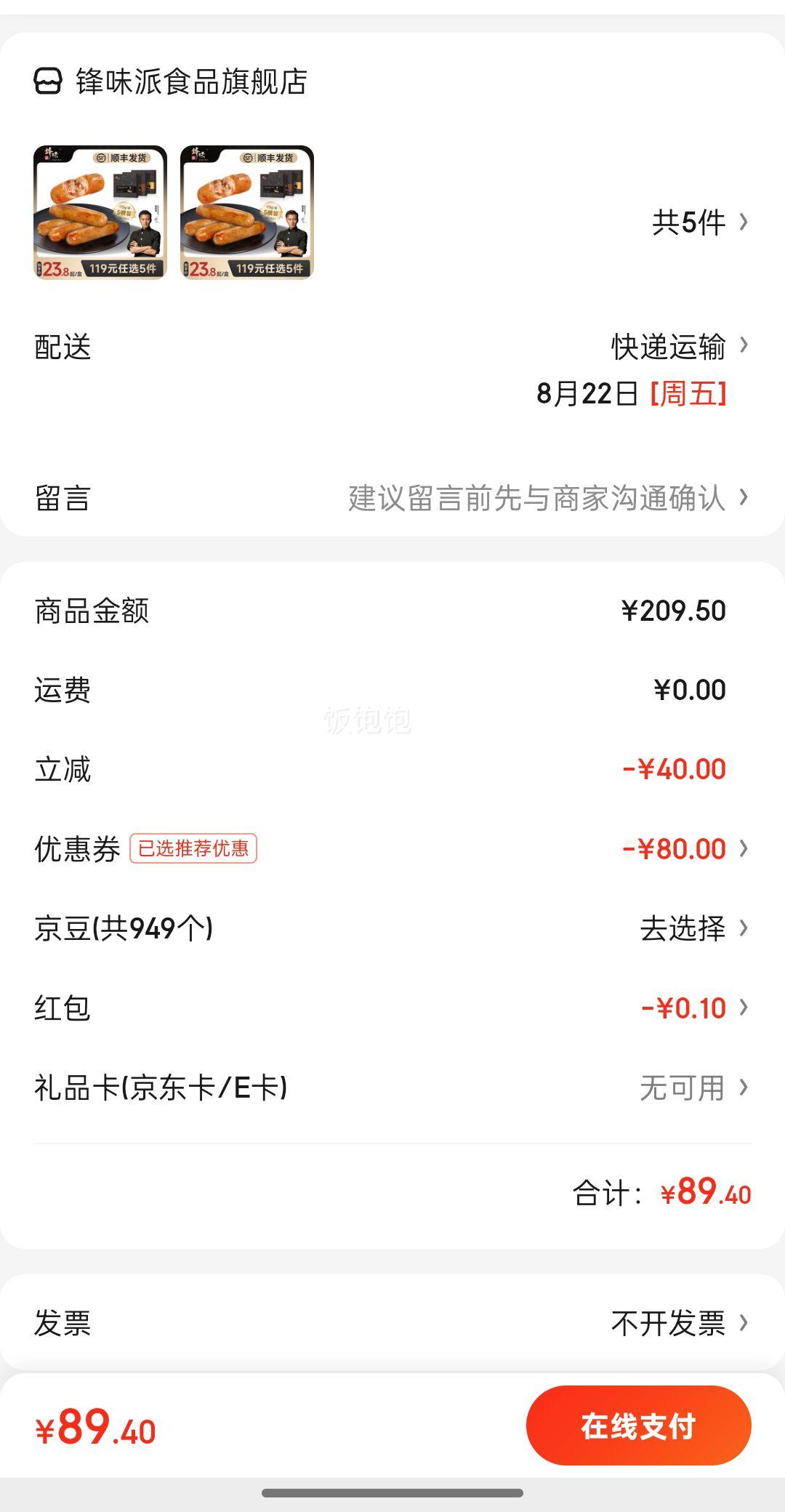
Task: Tap the 在线支付 pay button
Action: [638, 1425]
